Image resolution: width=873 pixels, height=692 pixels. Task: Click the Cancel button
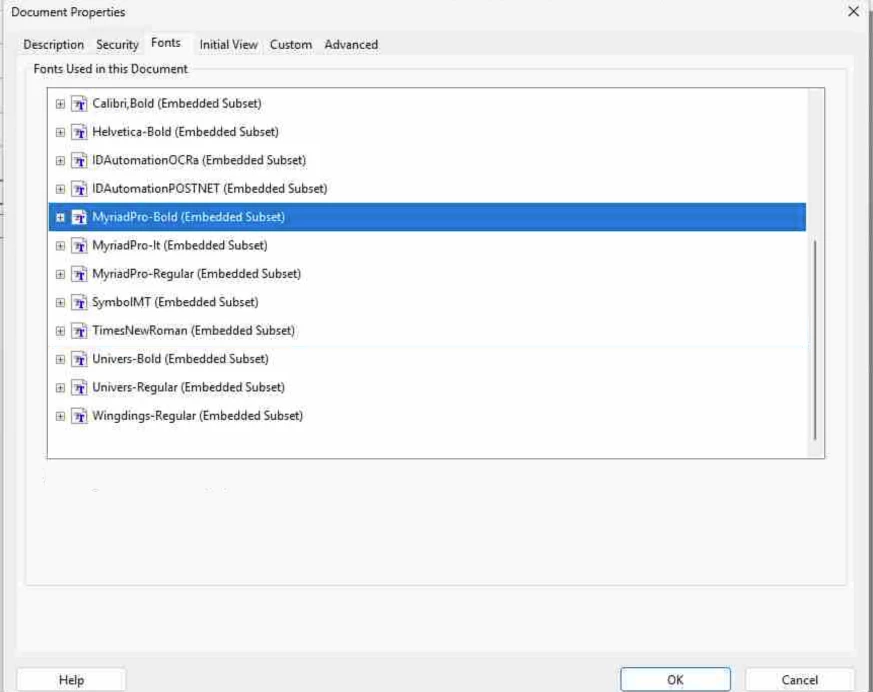pyautogui.click(x=800, y=679)
